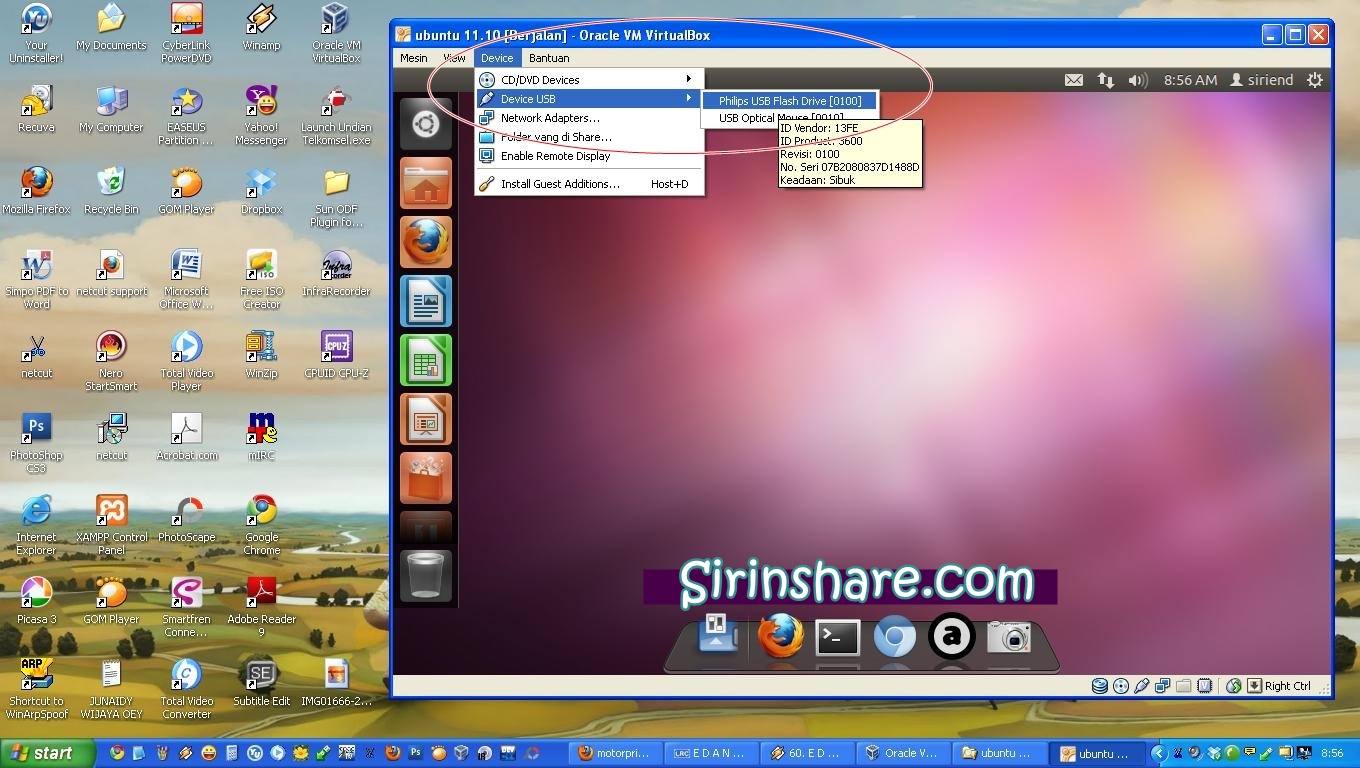Select Philips USB Flash Drive [0100] from the submenu
The height and width of the screenshot is (768, 1360).
point(789,100)
